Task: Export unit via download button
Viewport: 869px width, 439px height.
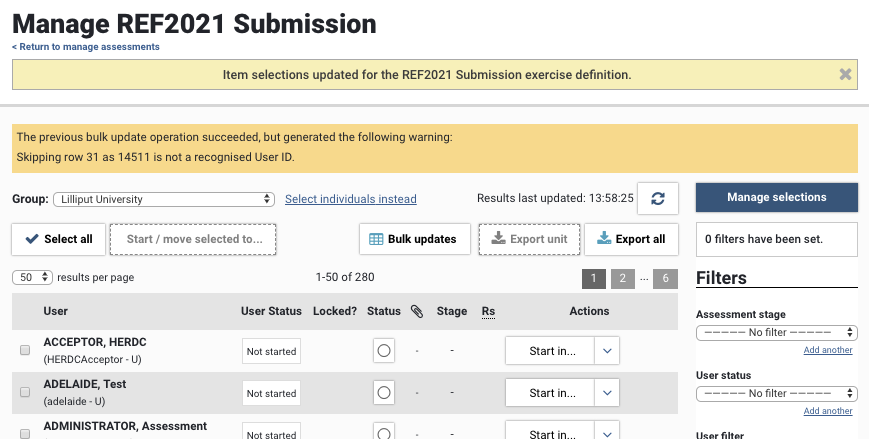Action: [530, 239]
